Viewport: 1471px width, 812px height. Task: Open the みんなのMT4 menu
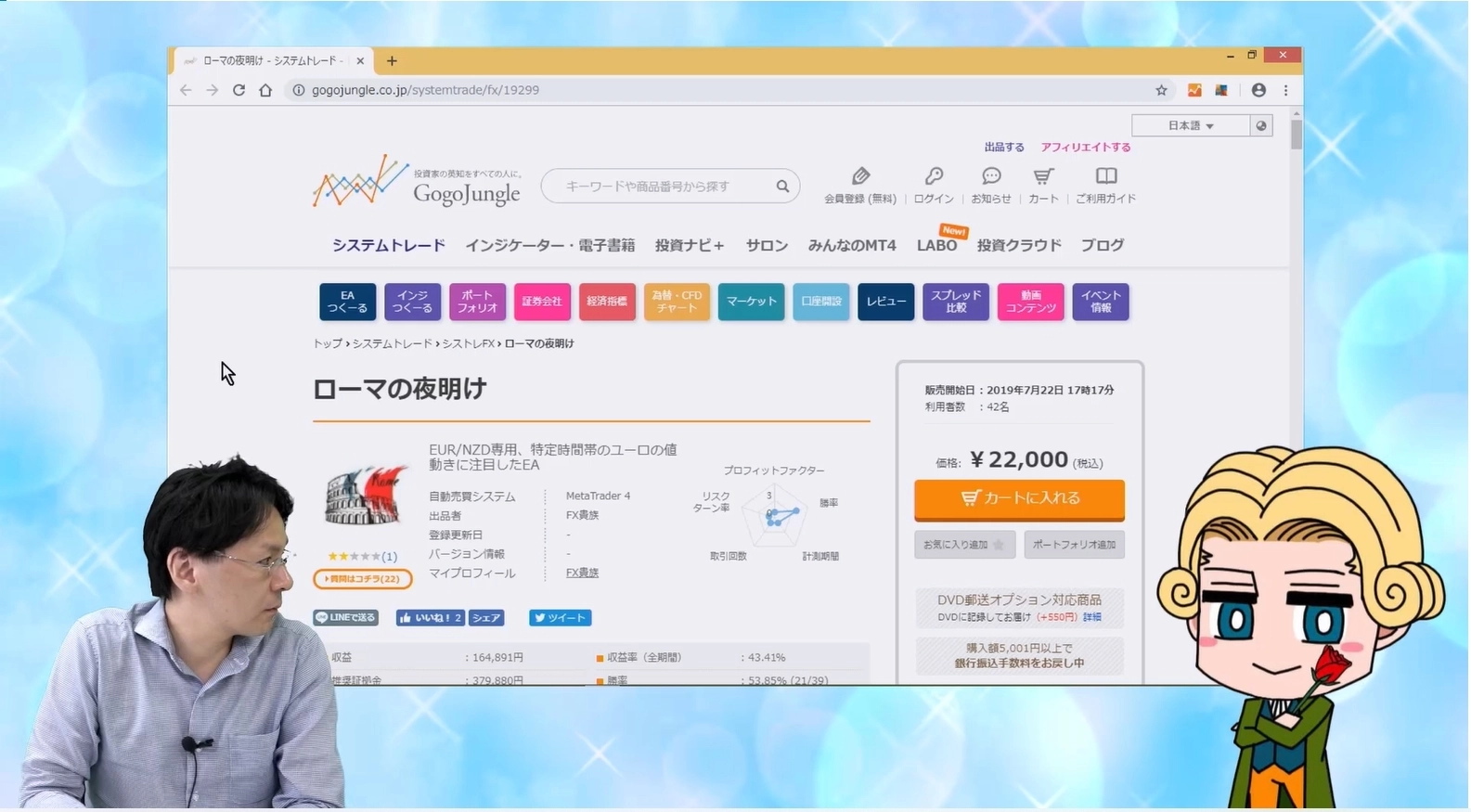pos(852,245)
